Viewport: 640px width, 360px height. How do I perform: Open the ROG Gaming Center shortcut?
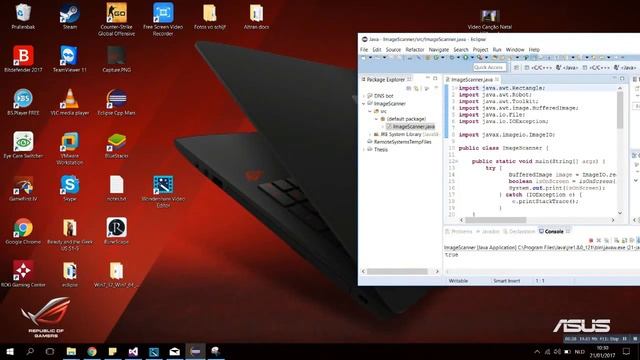click(x=23, y=274)
